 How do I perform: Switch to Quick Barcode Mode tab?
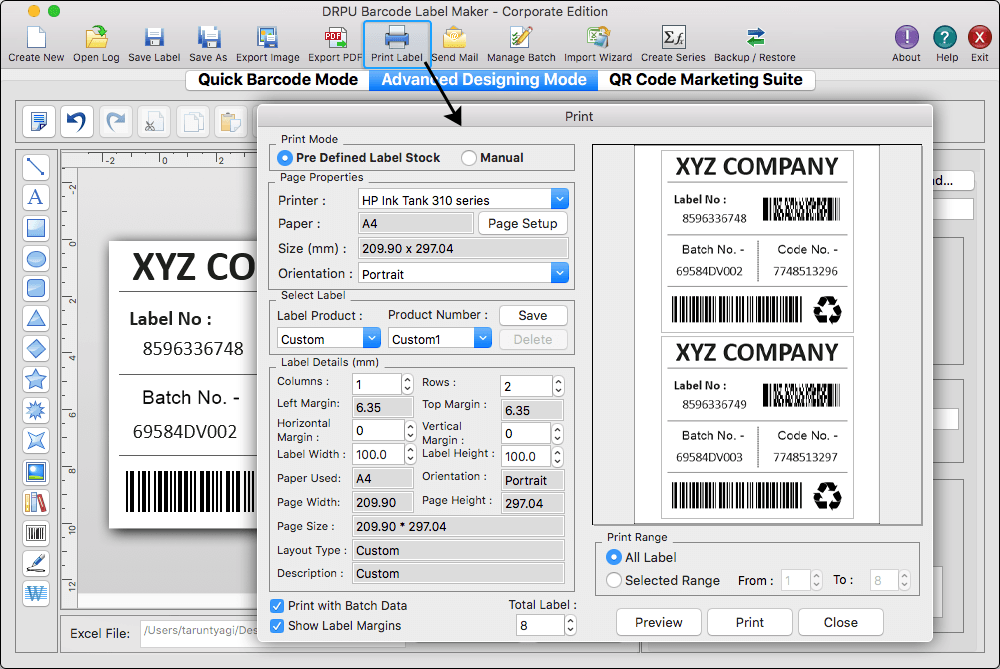(x=277, y=80)
